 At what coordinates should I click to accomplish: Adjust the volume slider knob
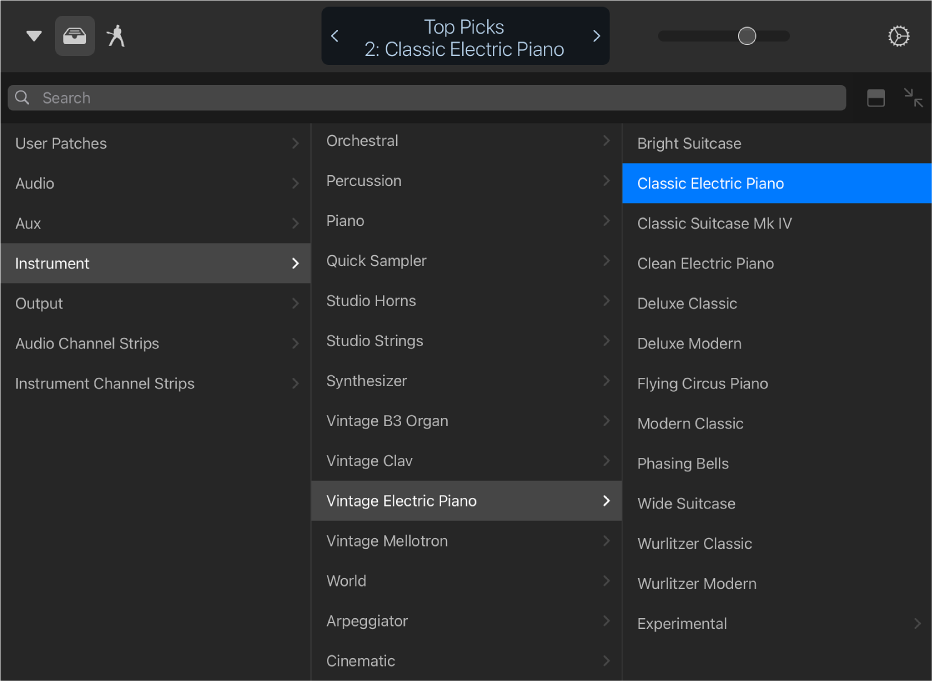coord(747,36)
